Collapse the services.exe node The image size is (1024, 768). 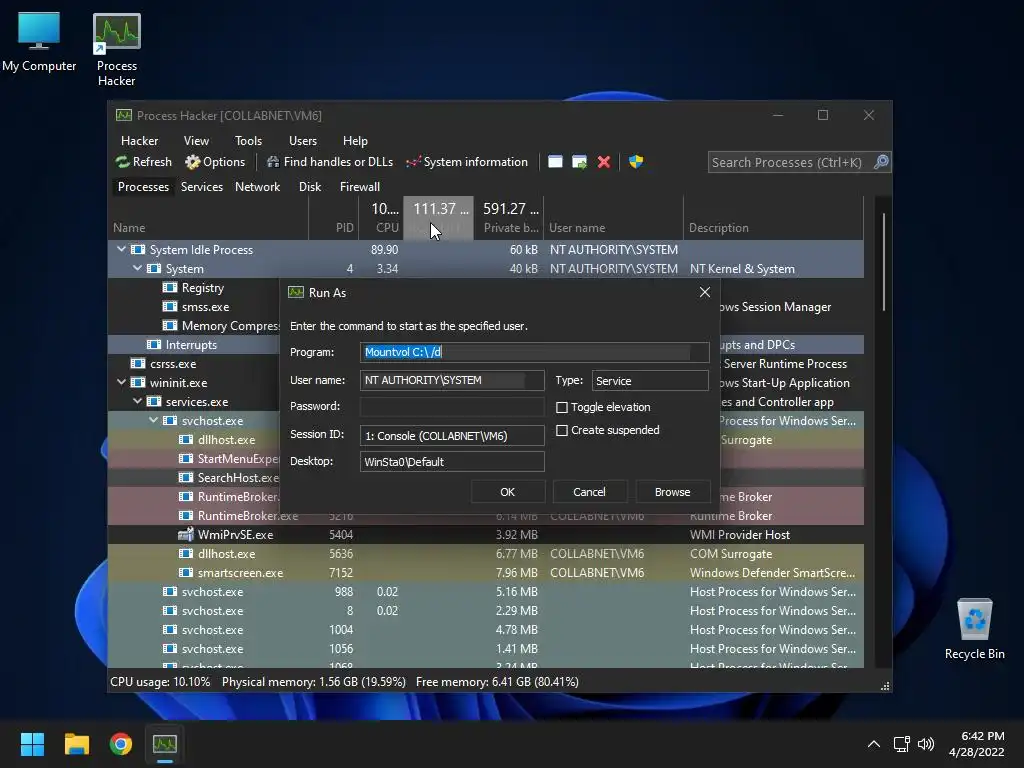tap(137, 401)
